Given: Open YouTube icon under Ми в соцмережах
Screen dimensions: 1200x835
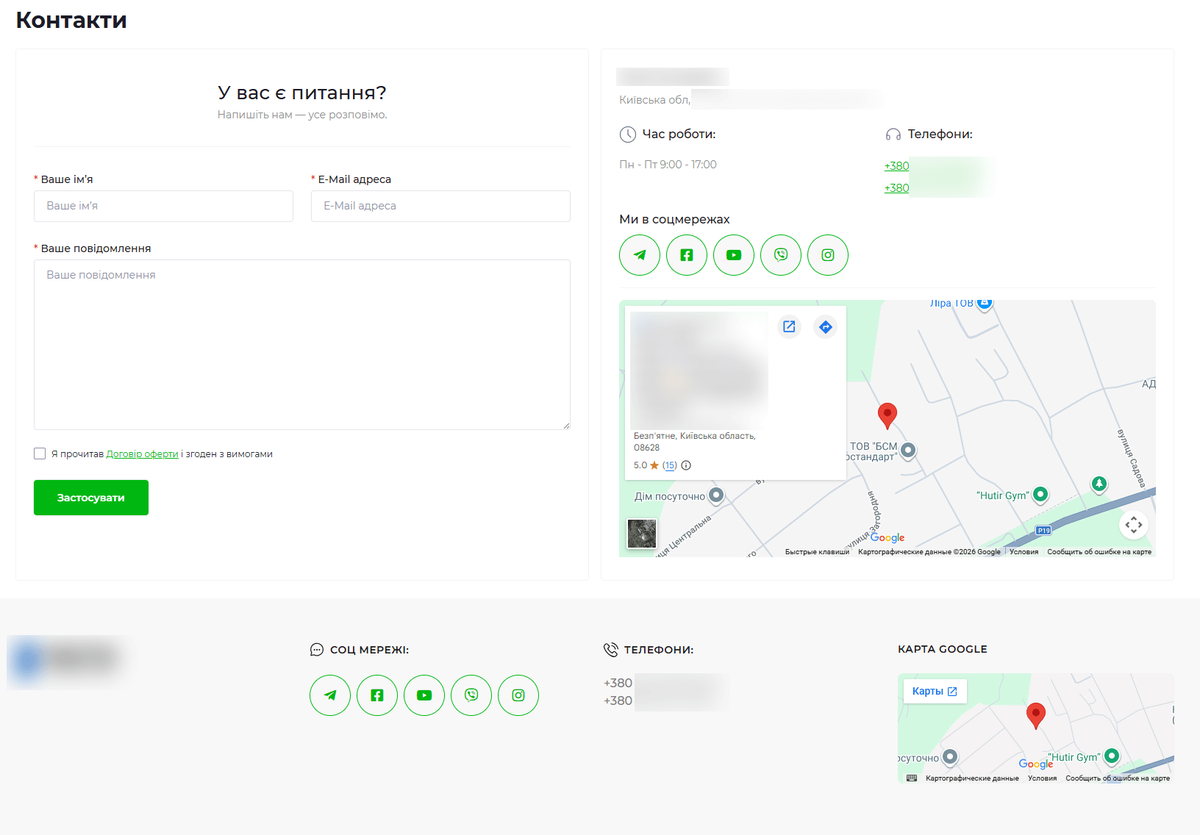Looking at the screenshot, I should 734,255.
